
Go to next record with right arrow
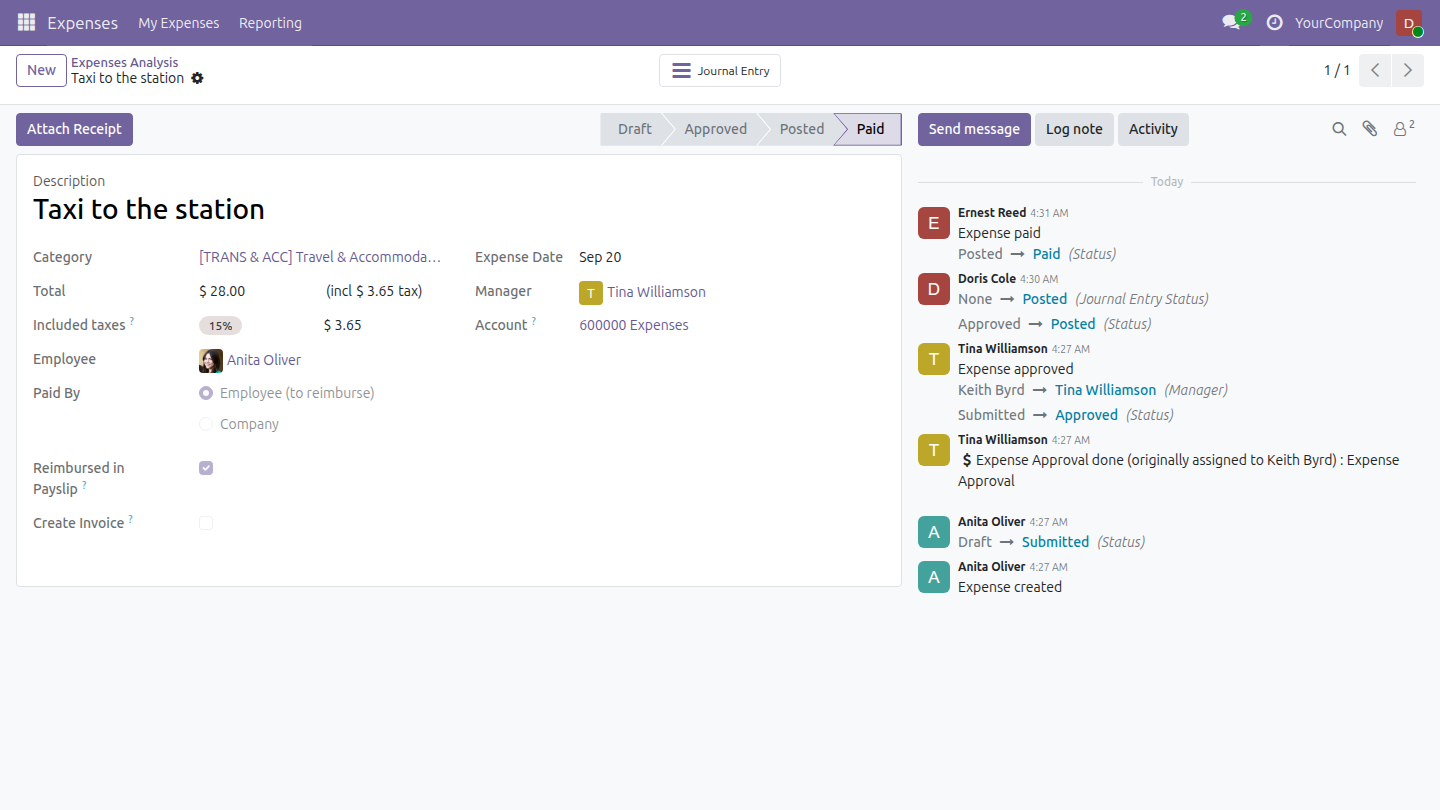1408,70
